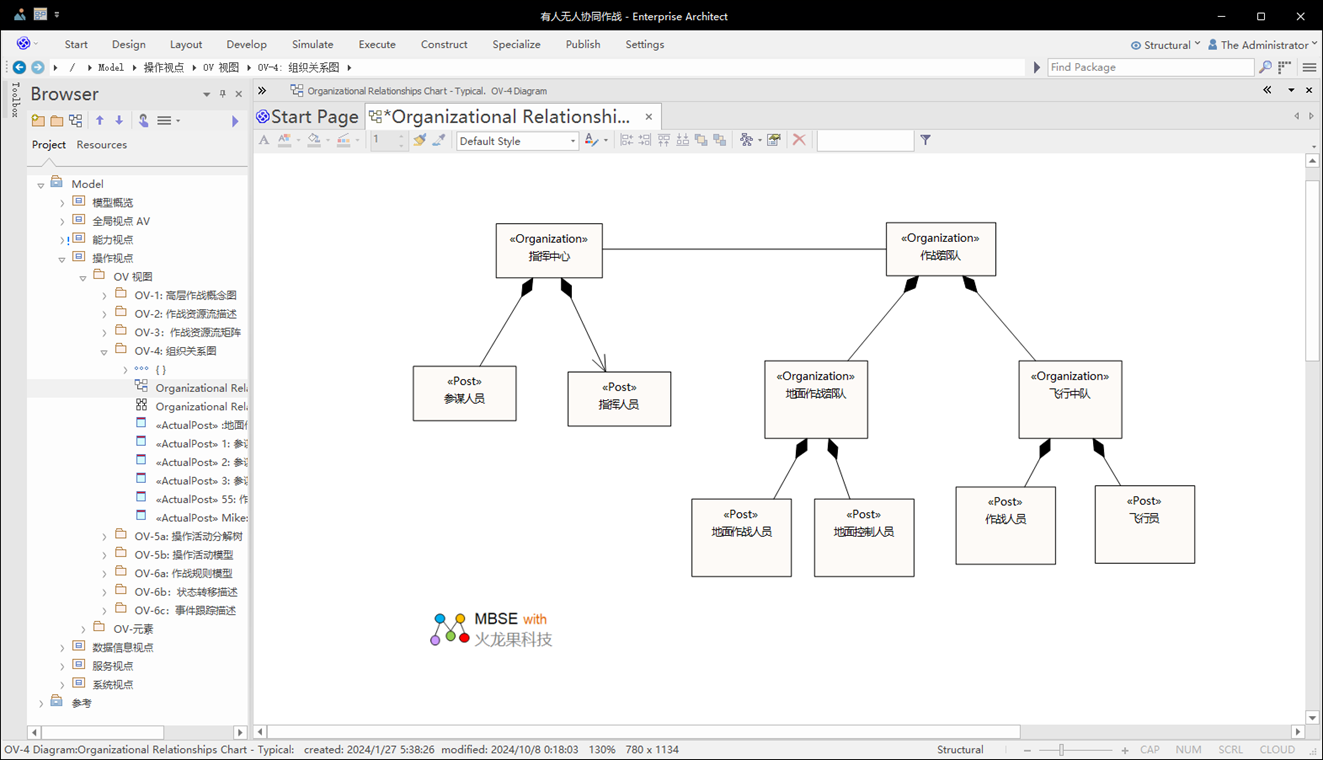Click the copy style eyedropper icon
This screenshot has width=1323, height=760.
439,140
